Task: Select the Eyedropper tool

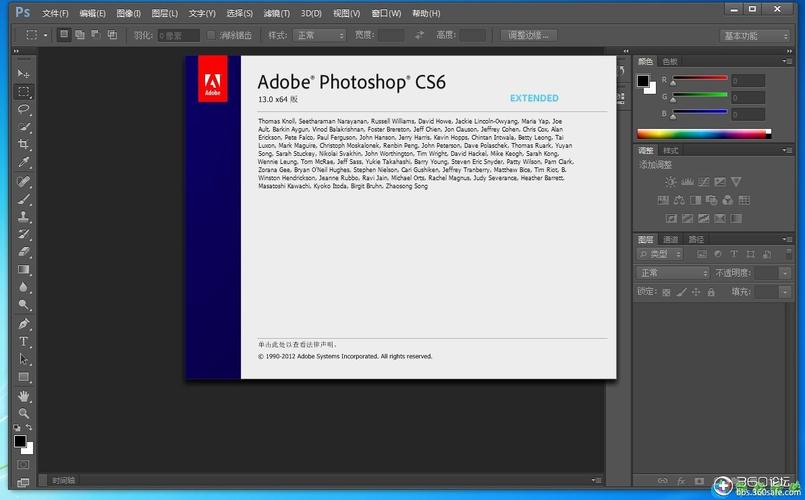Action: click(23, 163)
